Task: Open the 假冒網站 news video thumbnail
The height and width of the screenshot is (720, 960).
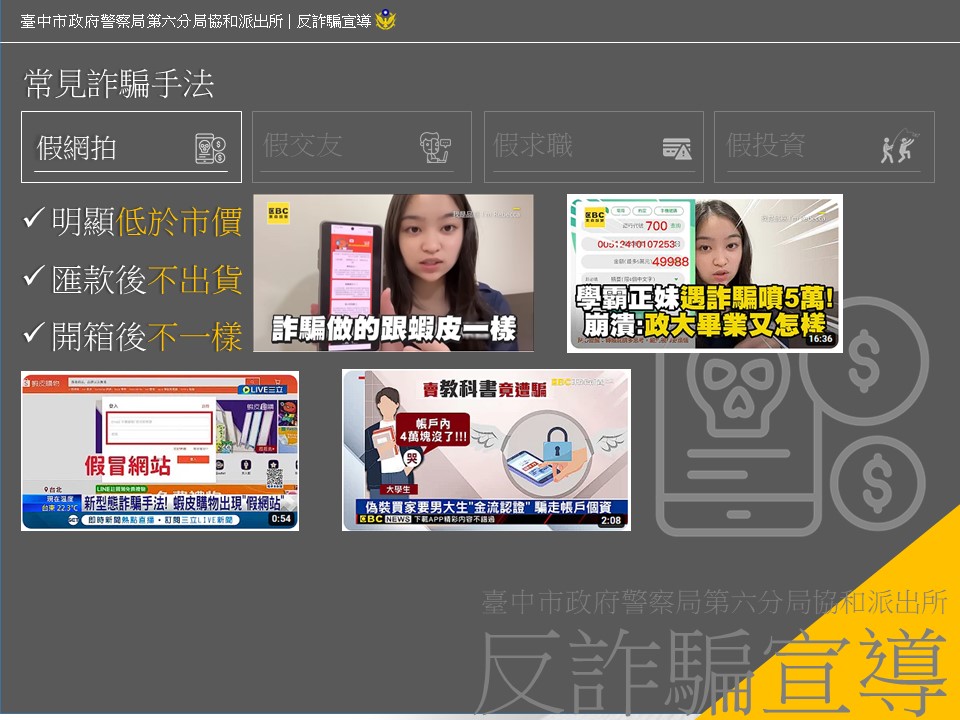Action: coord(160,450)
